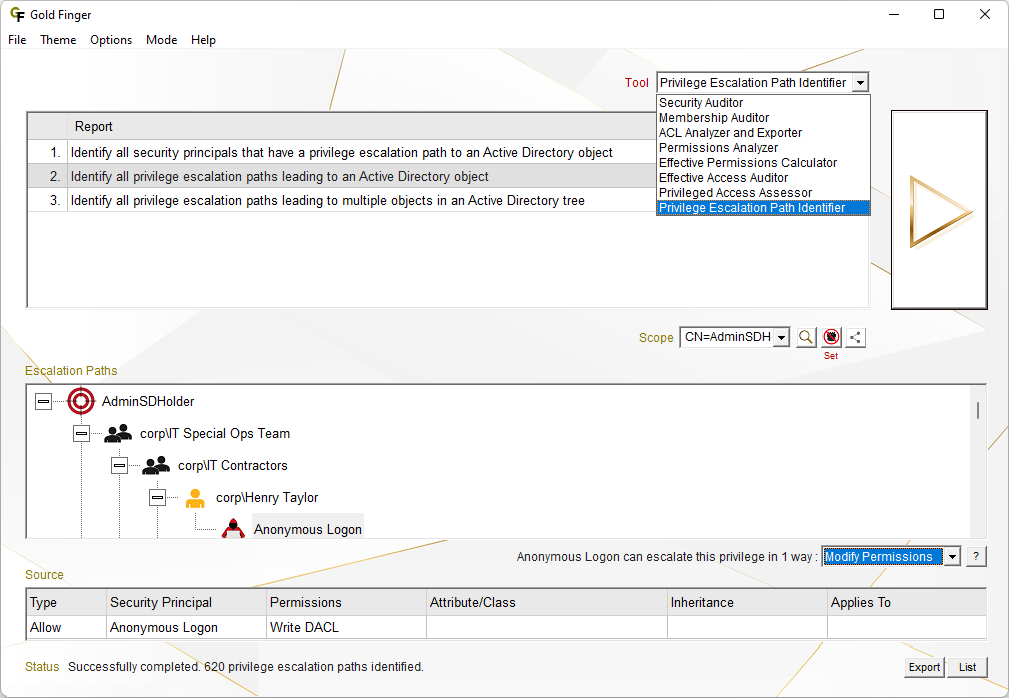
Task: Click the Henry Taylor orange user icon
Action: coord(195,498)
